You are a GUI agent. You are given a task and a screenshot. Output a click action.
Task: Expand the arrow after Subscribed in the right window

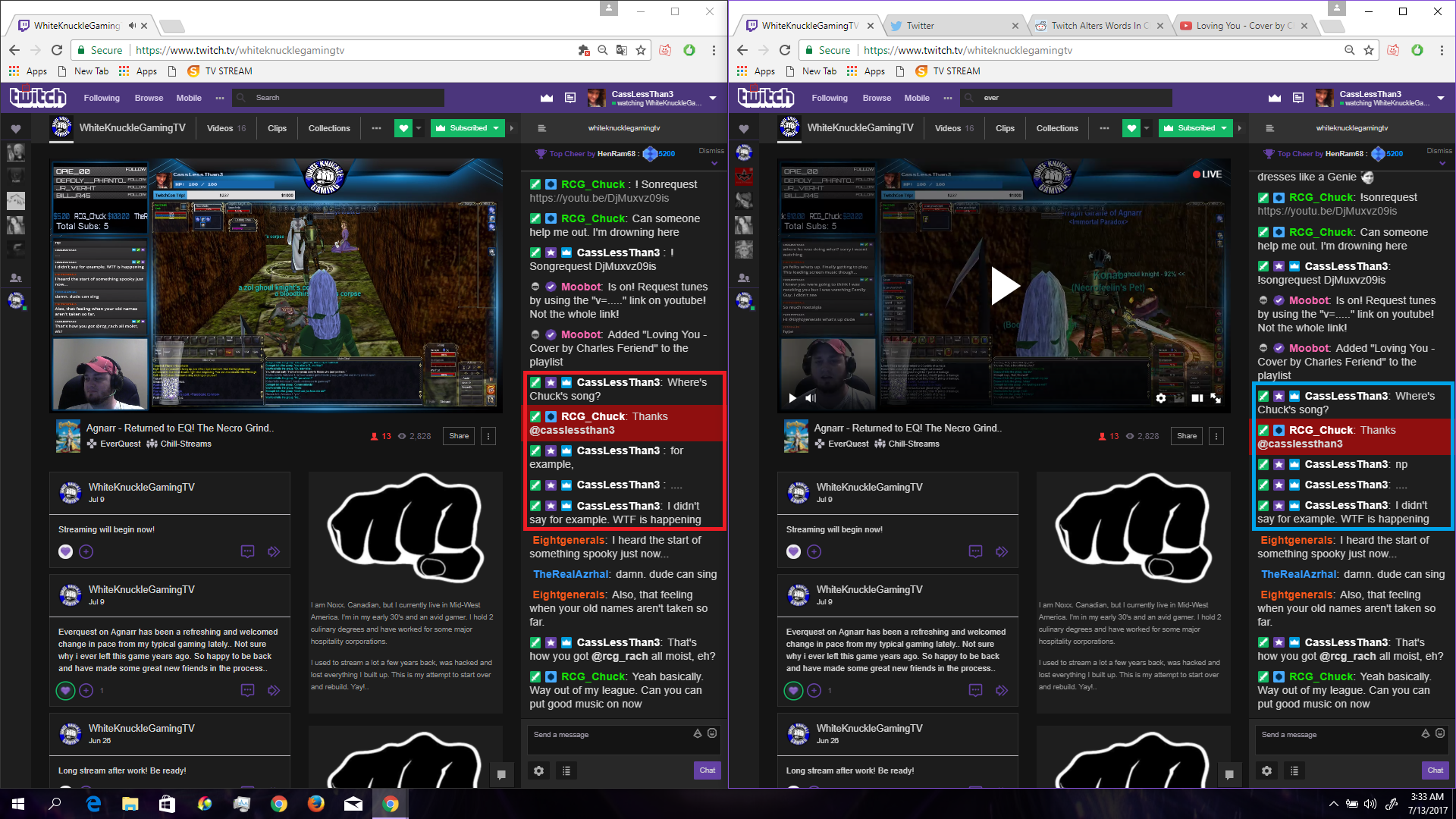click(x=1240, y=128)
